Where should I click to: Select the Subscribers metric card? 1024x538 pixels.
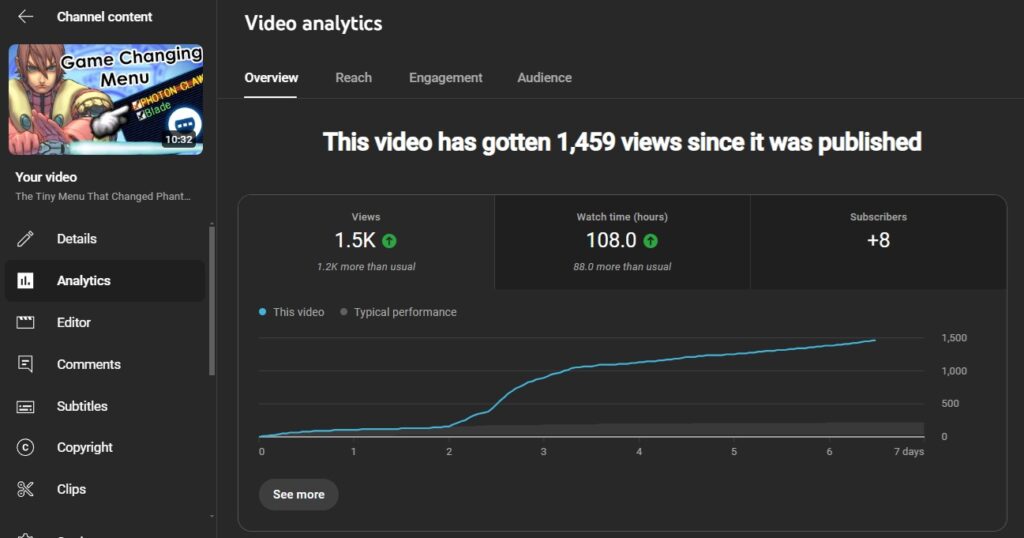pos(878,242)
